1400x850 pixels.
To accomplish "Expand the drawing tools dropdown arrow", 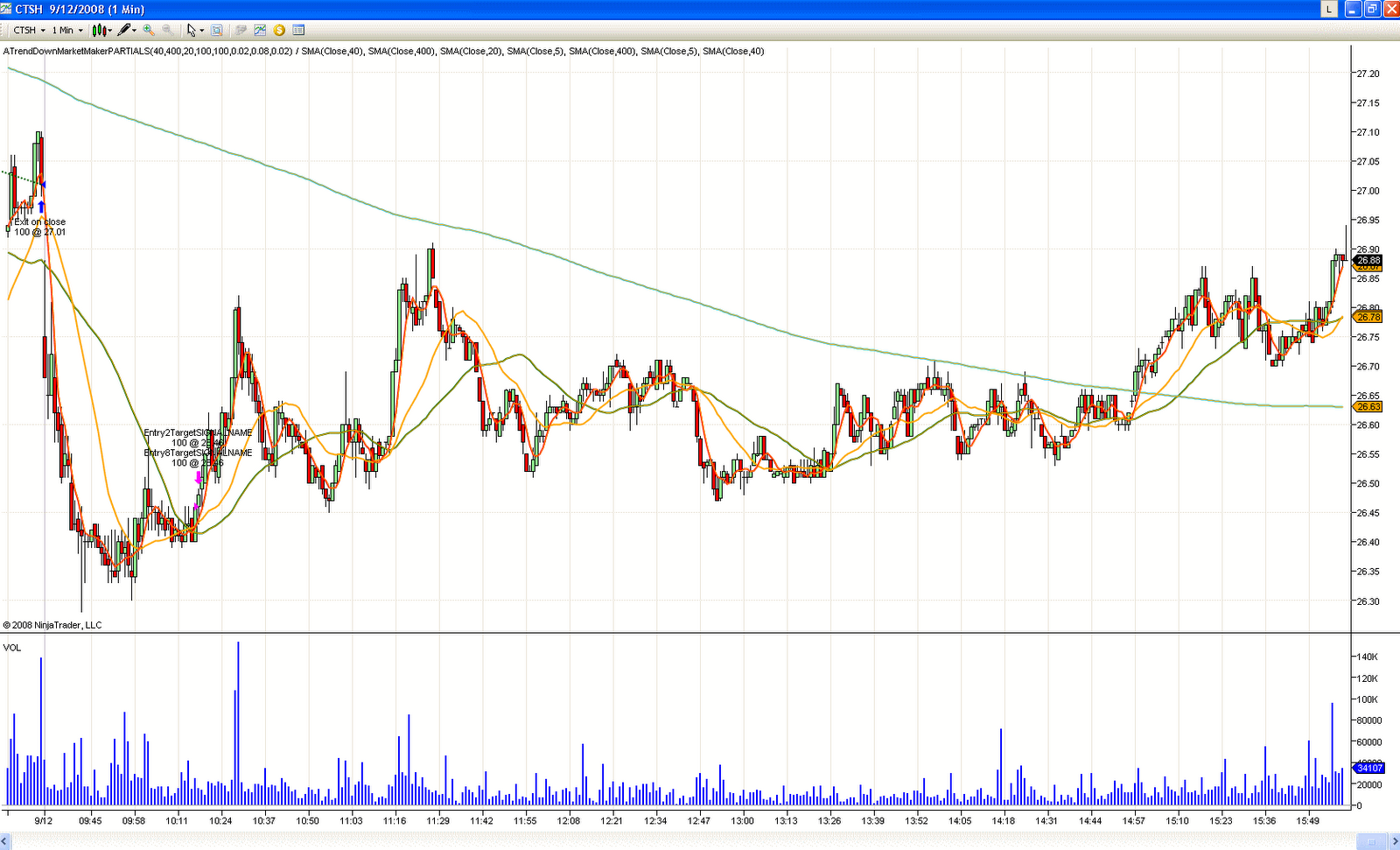I will (x=136, y=31).
